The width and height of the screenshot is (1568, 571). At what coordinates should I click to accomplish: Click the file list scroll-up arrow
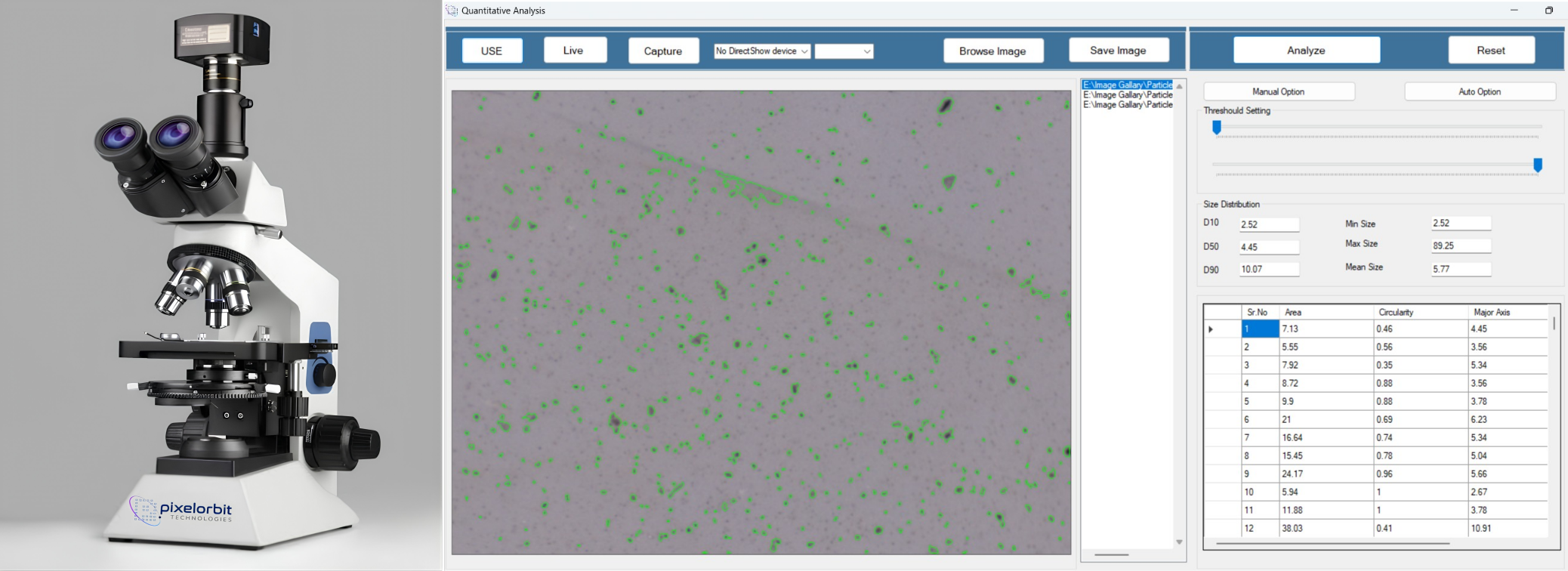[x=1179, y=86]
